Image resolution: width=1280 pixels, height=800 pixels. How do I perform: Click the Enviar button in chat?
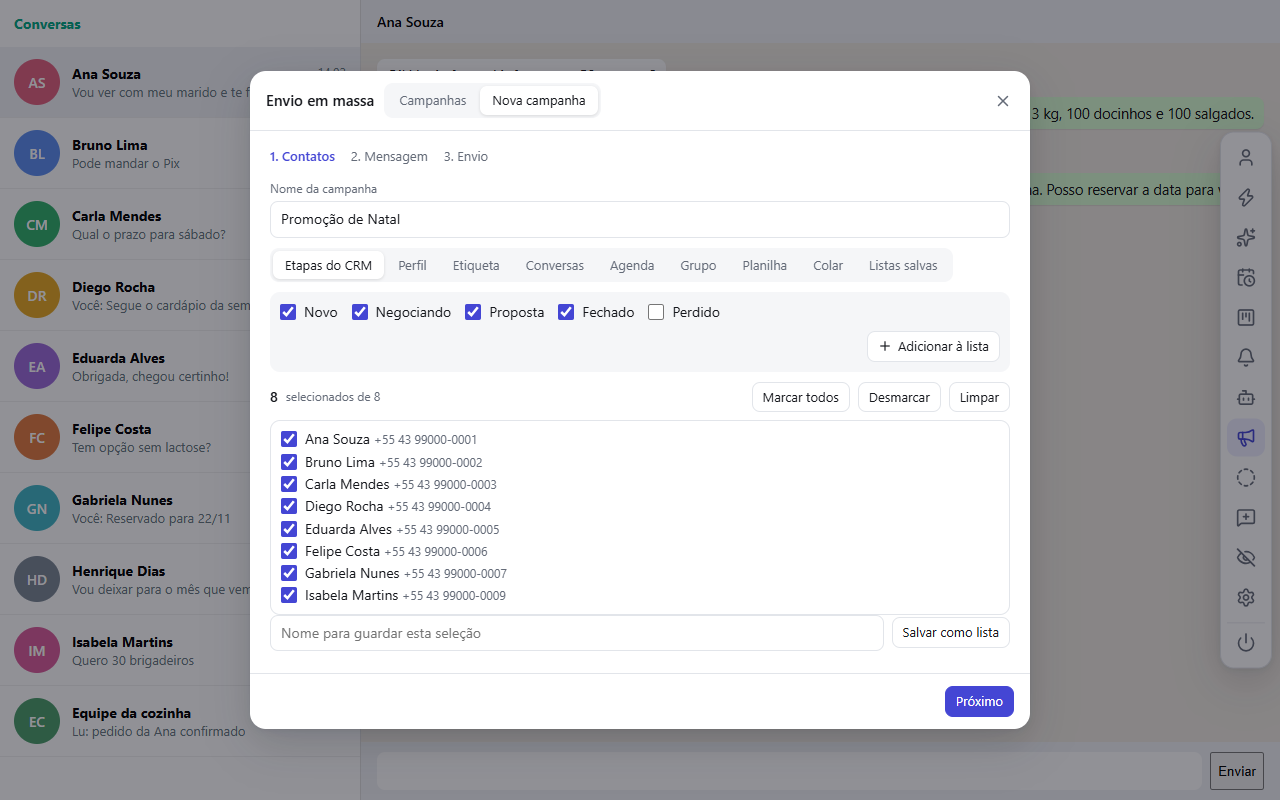(1237, 771)
